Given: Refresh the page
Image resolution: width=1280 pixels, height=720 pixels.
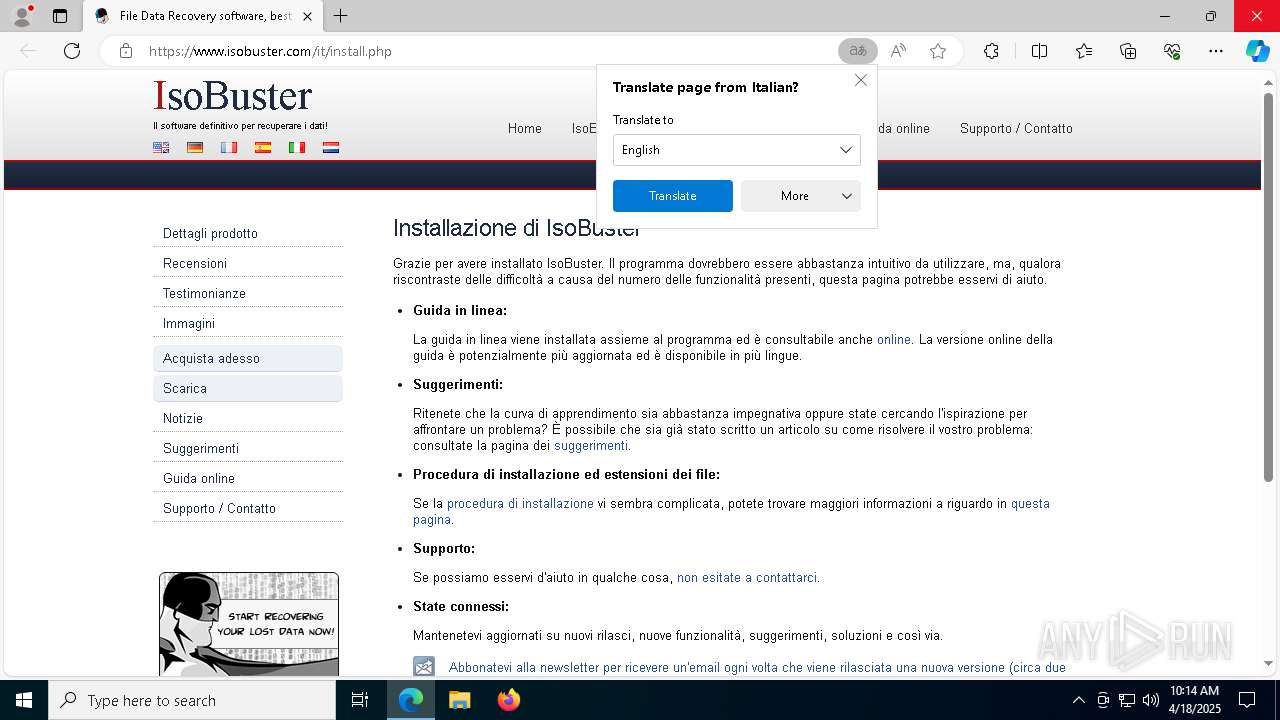Looking at the screenshot, I should tap(72, 51).
